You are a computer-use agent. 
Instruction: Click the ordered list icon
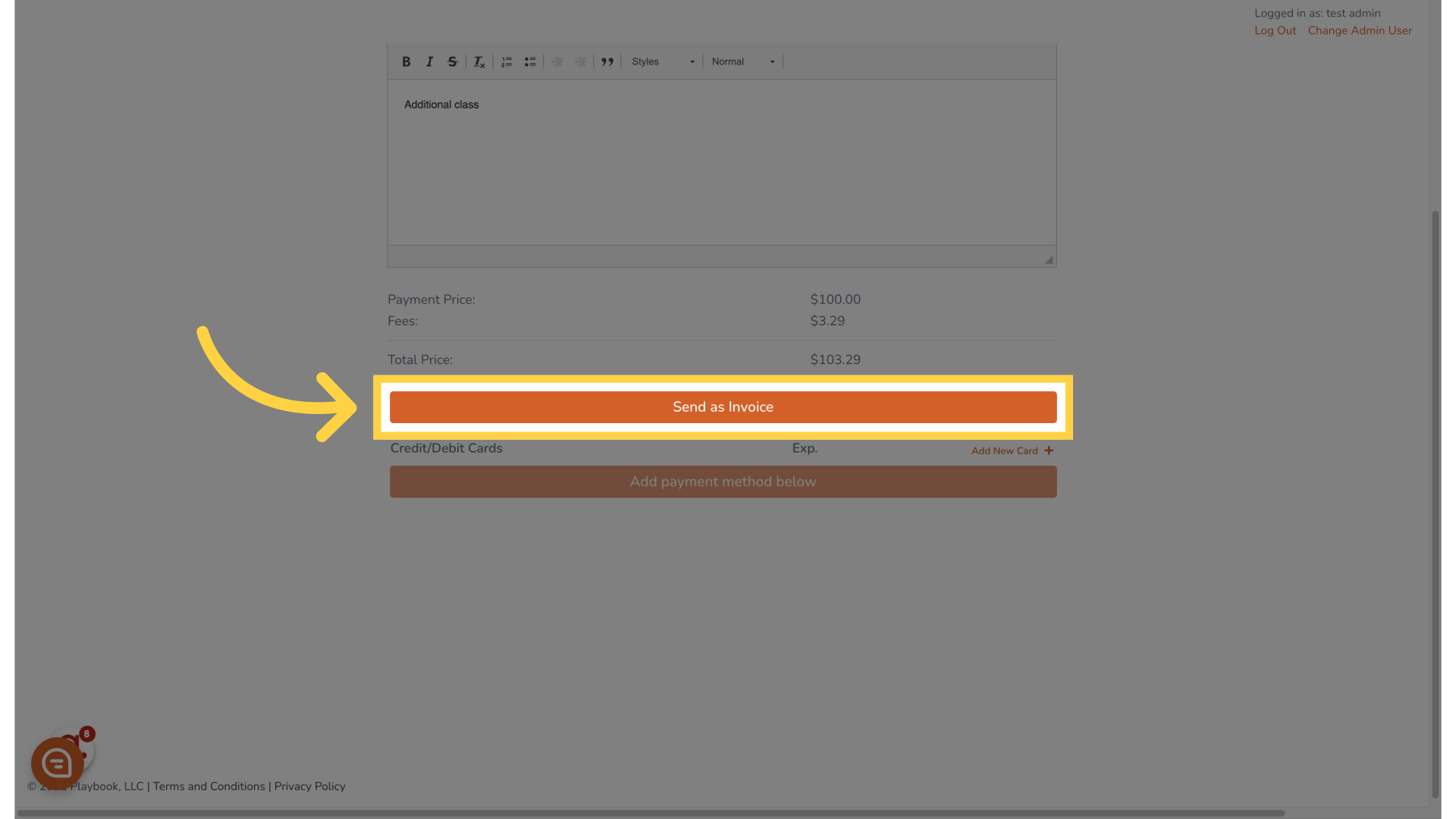tap(506, 61)
